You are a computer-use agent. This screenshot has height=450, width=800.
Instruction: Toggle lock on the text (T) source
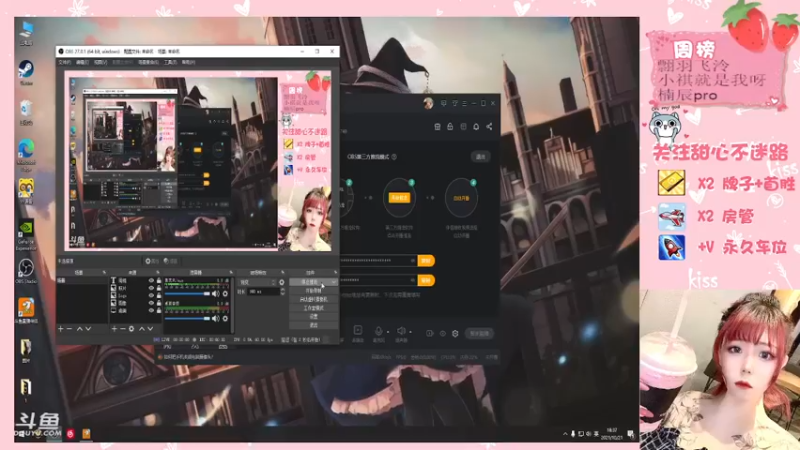[159, 281]
